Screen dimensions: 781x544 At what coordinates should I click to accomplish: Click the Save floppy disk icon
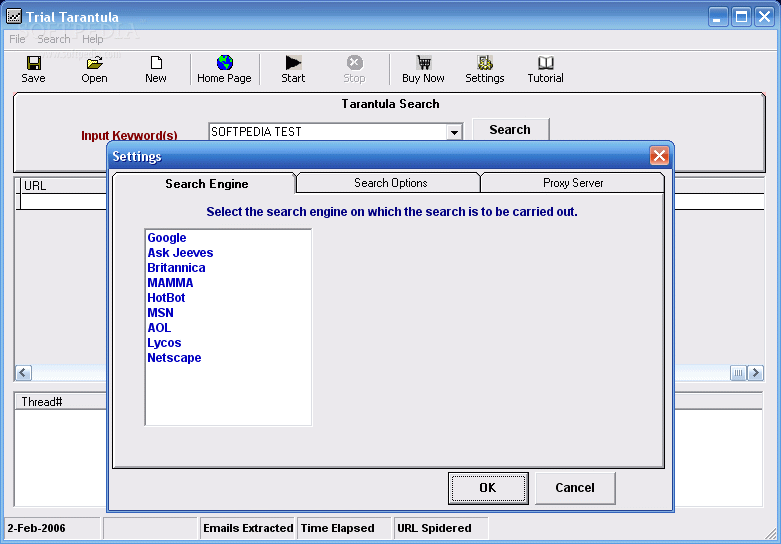33,63
